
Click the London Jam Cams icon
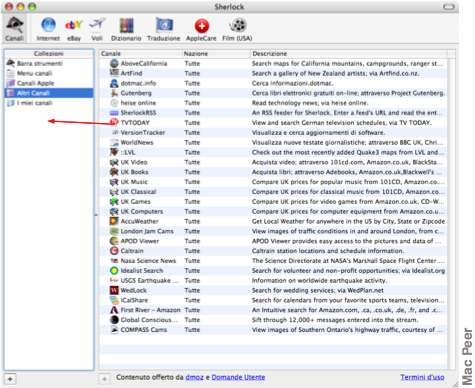pyautogui.click(x=114, y=231)
